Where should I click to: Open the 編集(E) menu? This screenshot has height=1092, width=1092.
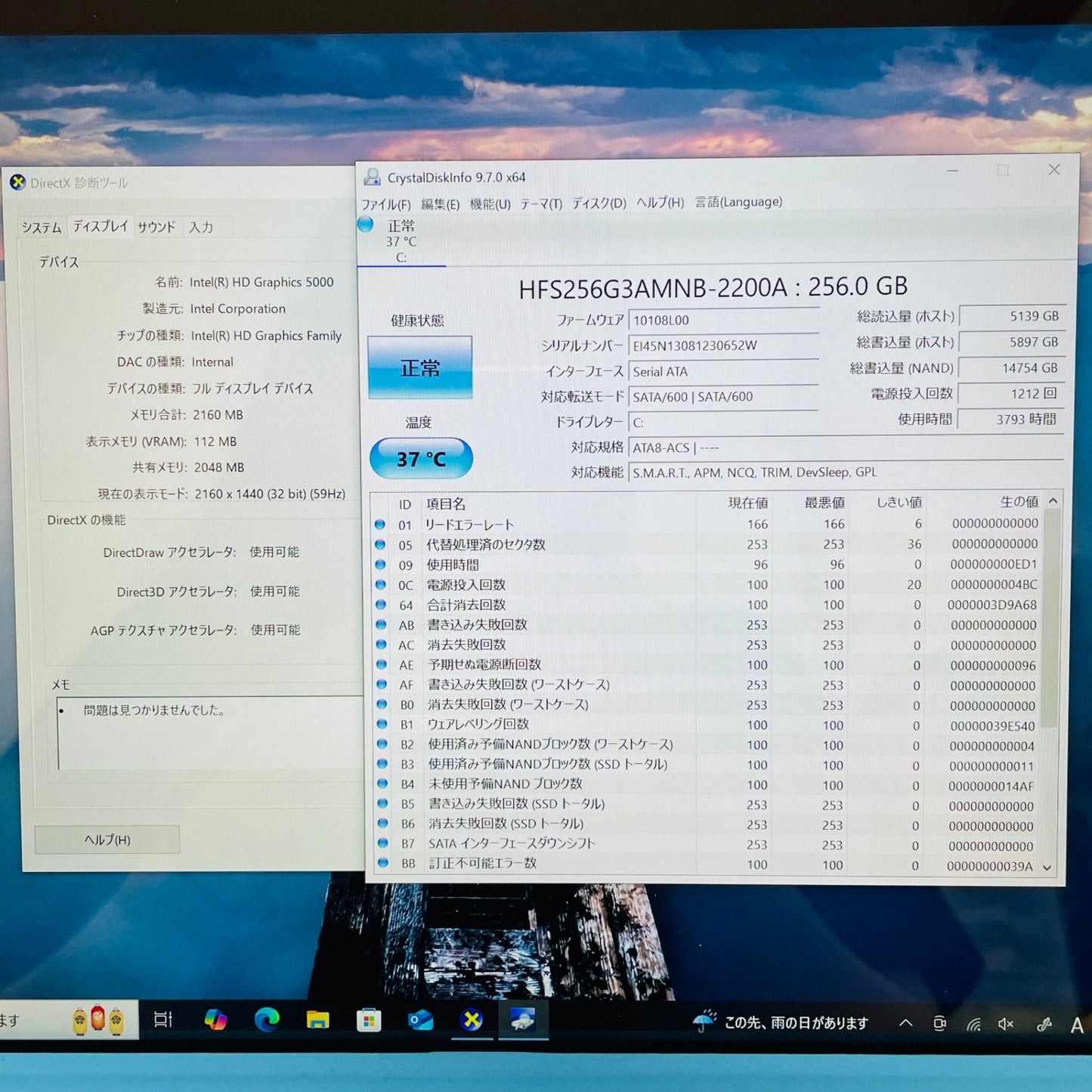(x=440, y=204)
